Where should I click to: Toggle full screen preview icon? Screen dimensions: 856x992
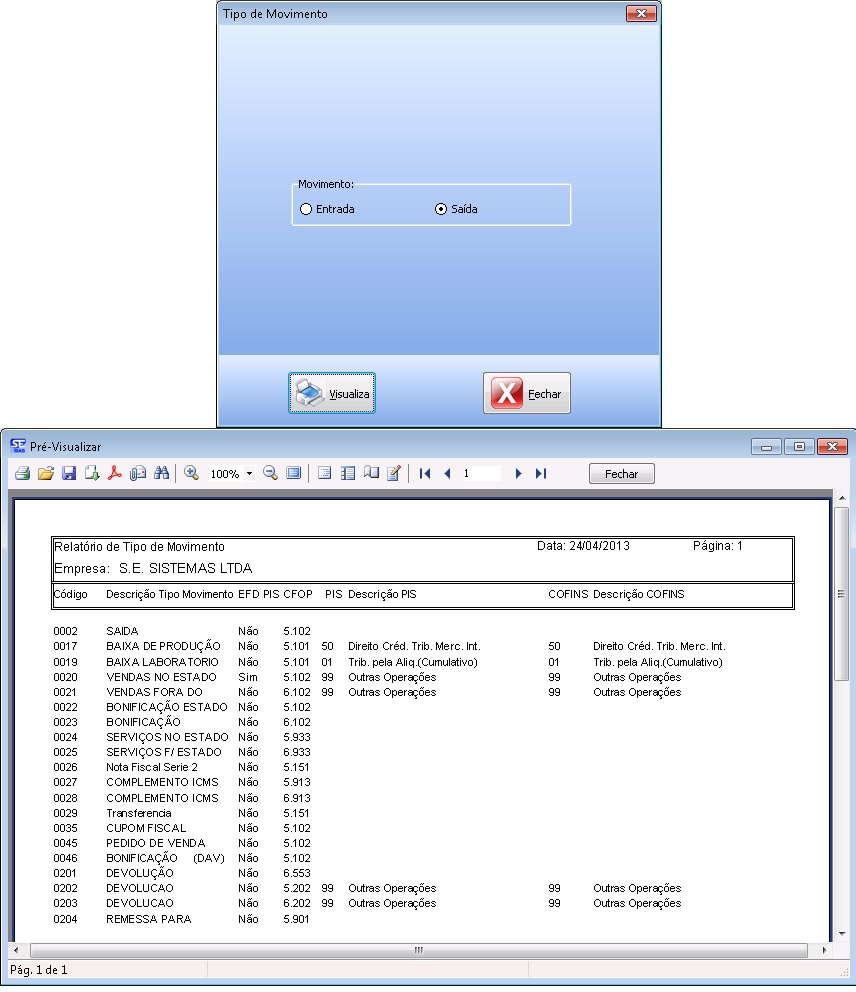[x=293, y=474]
